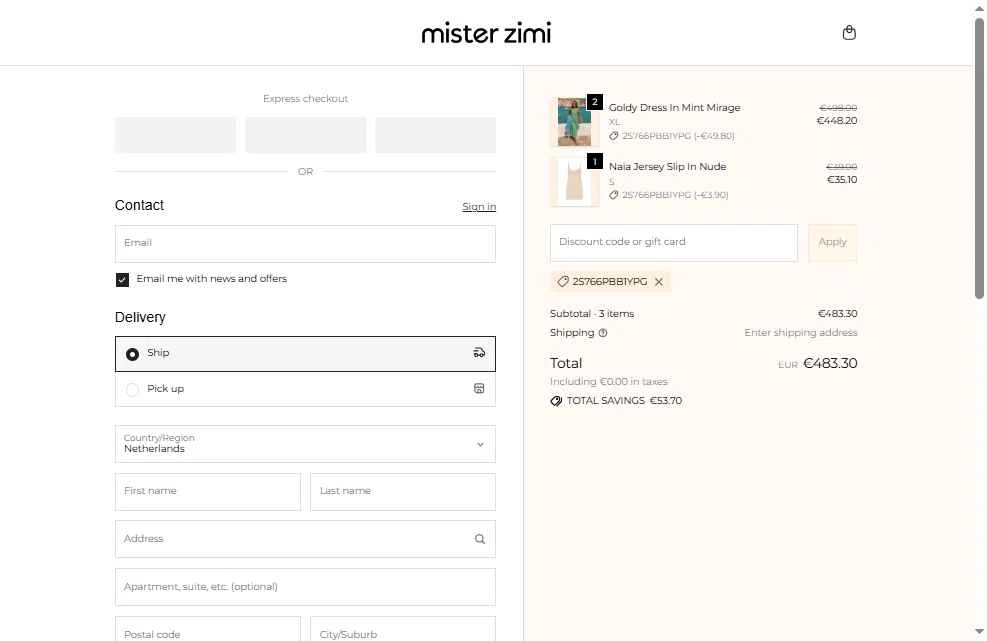
Task: Click the scrollbar down arrow
Action: (979, 631)
